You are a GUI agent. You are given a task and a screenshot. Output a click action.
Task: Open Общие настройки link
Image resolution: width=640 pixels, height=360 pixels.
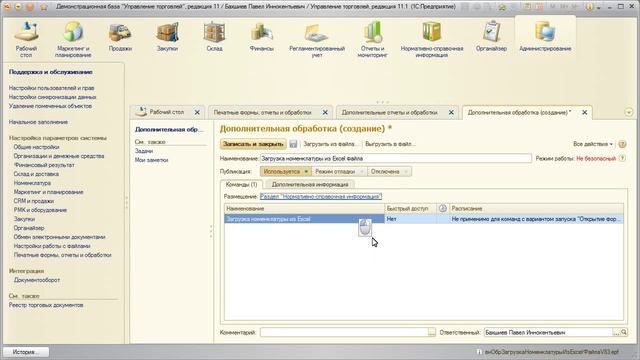pyautogui.click(x=36, y=147)
